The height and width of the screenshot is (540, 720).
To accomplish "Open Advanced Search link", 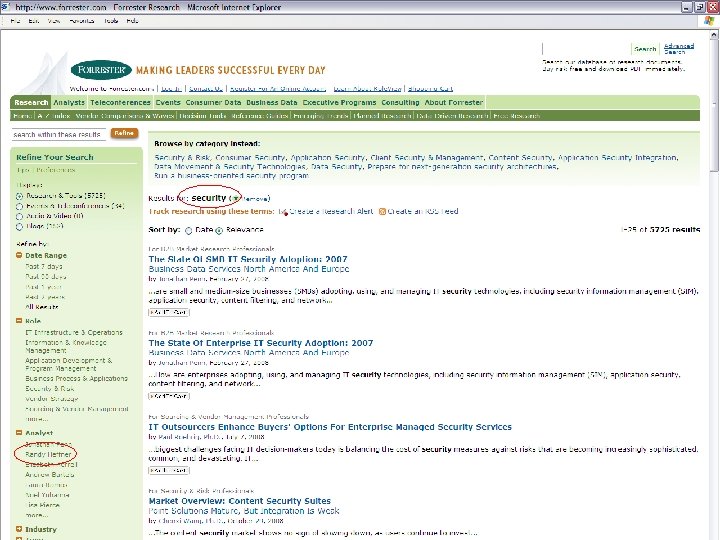I will coord(679,49).
